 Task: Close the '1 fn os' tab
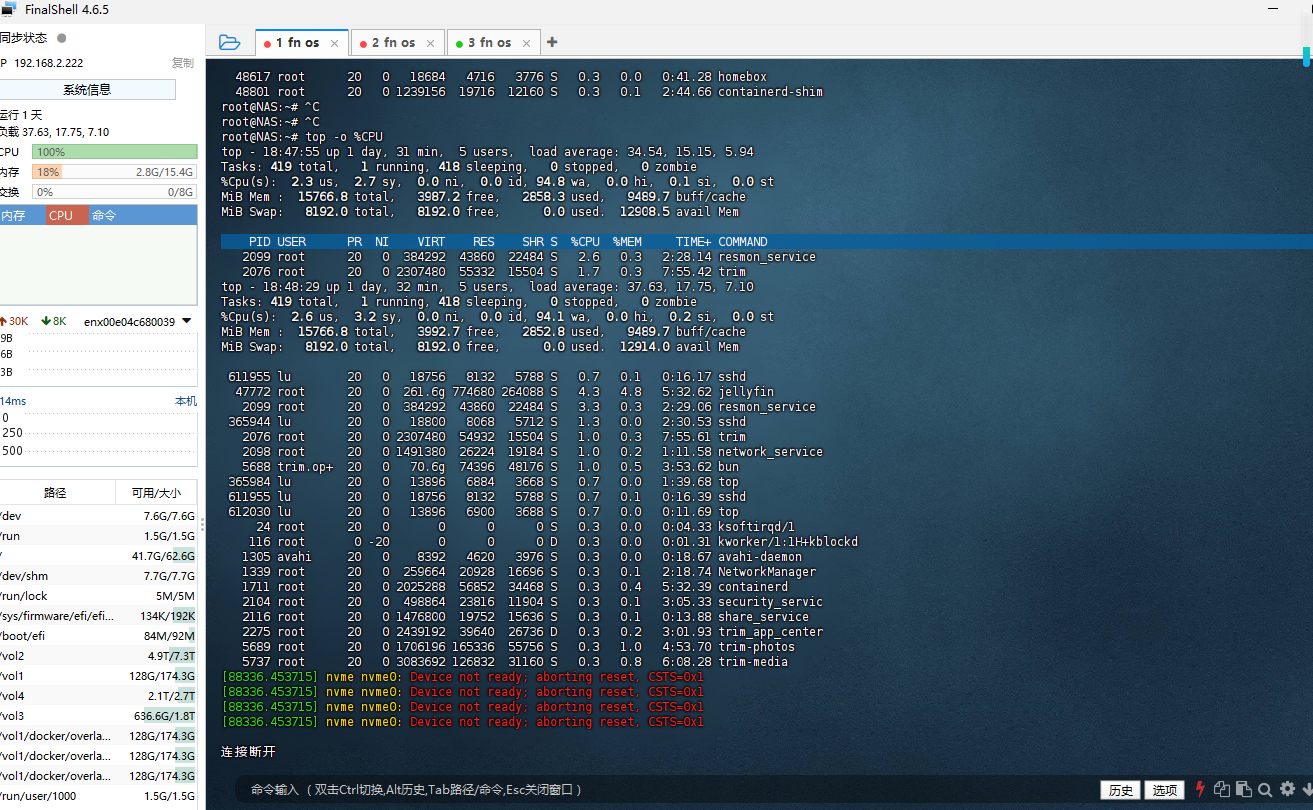335,43
